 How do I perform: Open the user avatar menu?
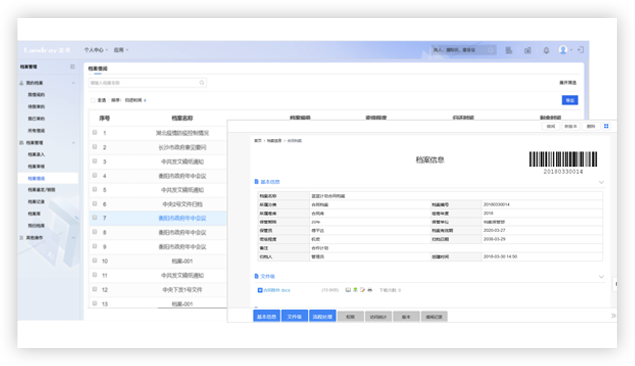click(563, 50)
